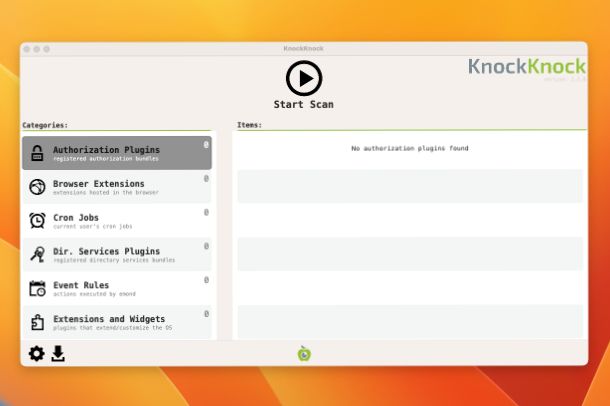View the Extensions and Widgets category
Screen dimensions: 610x406
coord(117,322)
